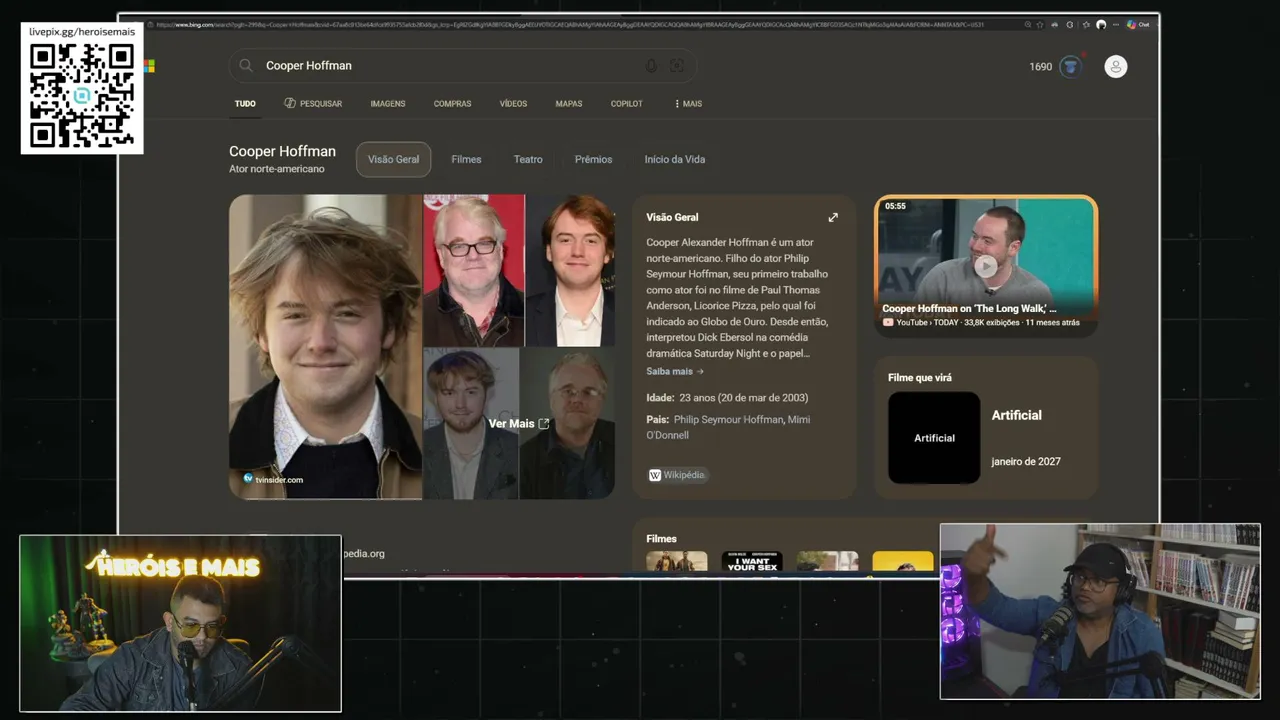Switch to the MAPAS tab
Image resolution: width=1280 pixels, height=720 pixels.
point(569,104)
